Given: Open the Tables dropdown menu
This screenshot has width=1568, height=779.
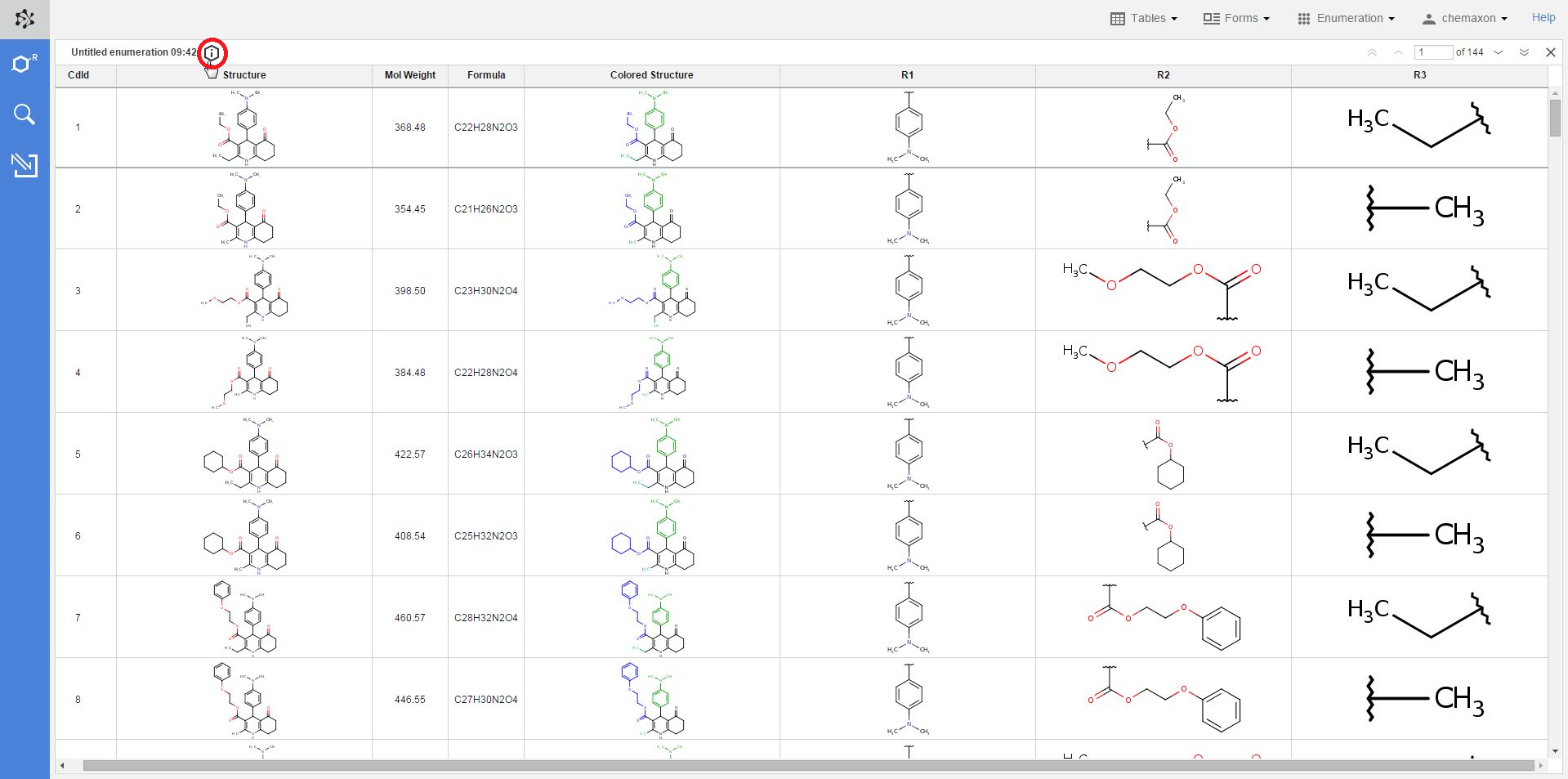Looking at the screenshot, I should click(x=1144, y=18).
